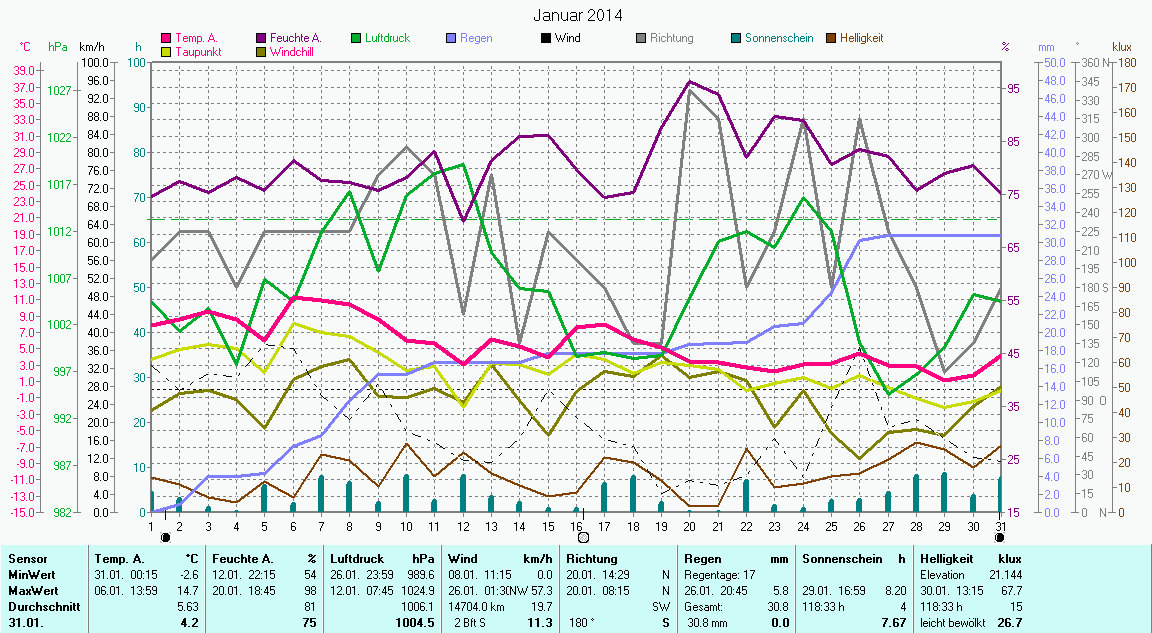
Task: Click the purple Feuchte A. legend square
Action: pyautogui.click(x=262, y=38)
